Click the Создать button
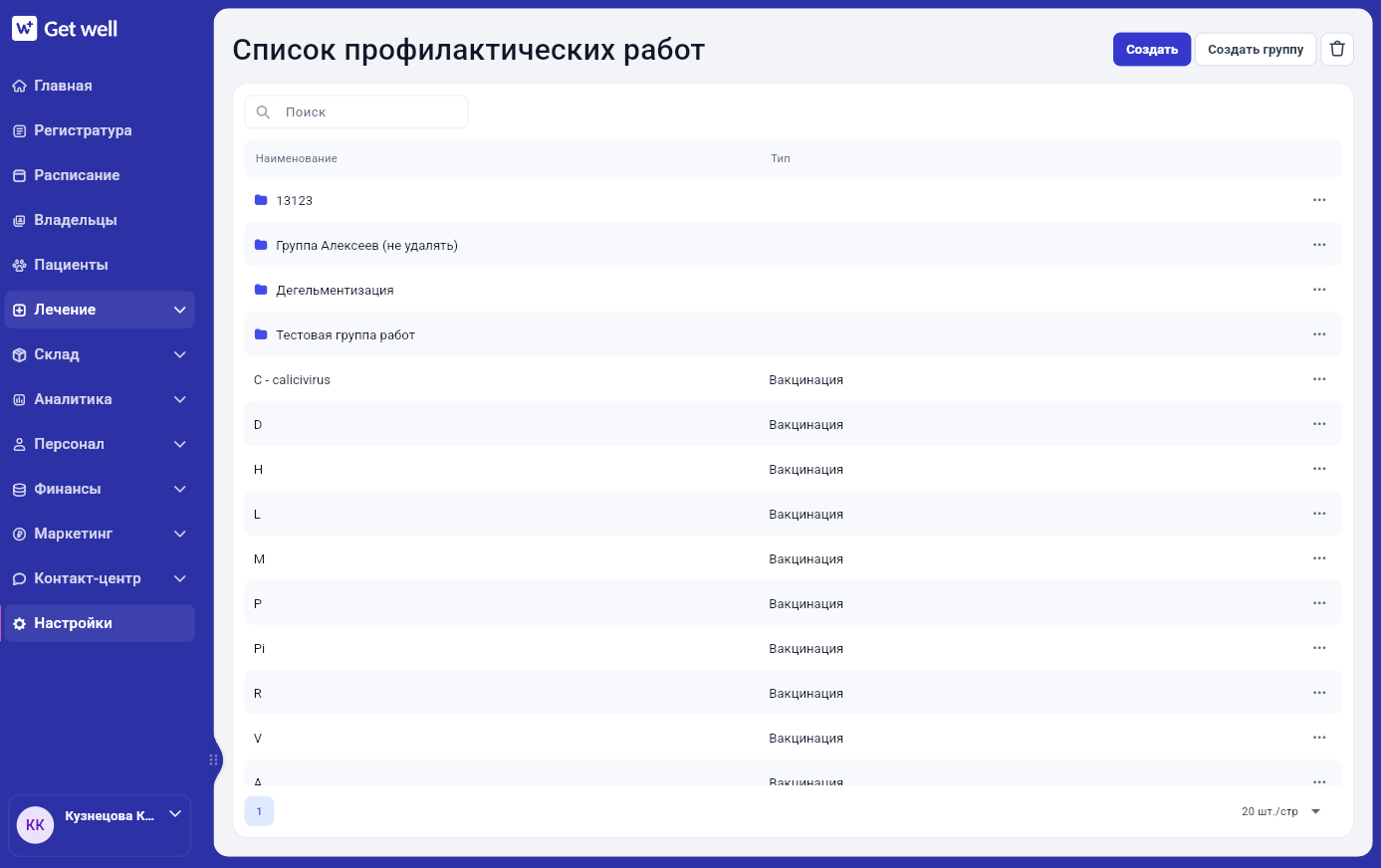Image resolution: width=1381 pixels, height=868 pixels. (x=1152, y=50)
